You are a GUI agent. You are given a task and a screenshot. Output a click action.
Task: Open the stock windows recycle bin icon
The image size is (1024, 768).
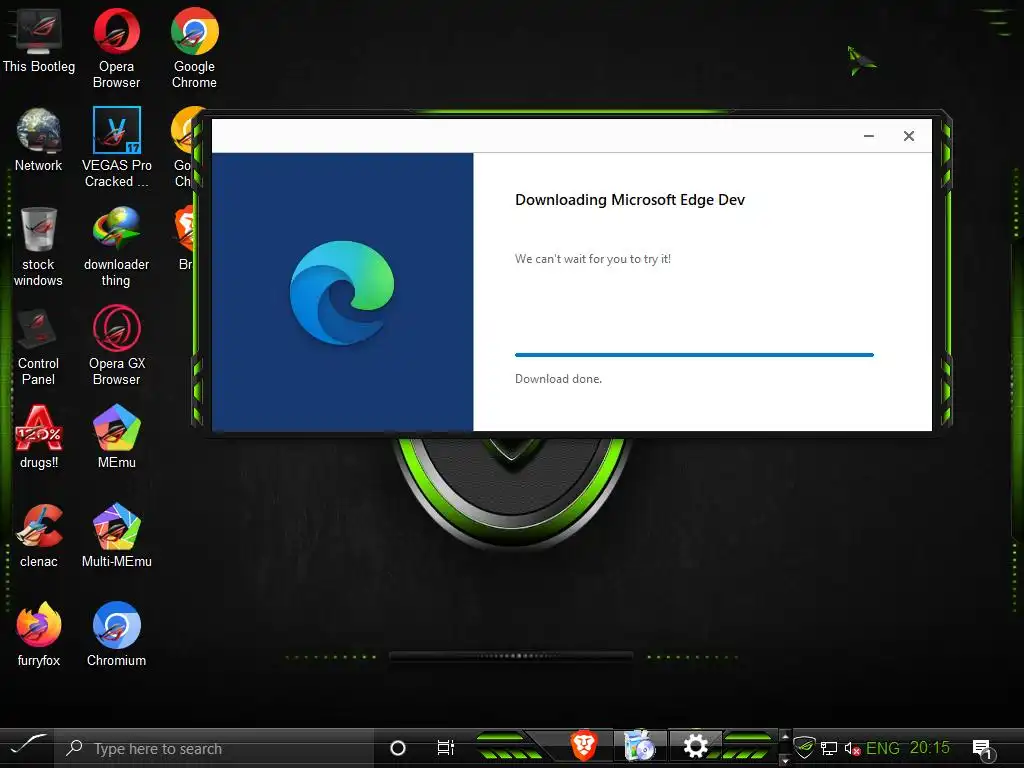pyautogui.click(x=39, y=246)
